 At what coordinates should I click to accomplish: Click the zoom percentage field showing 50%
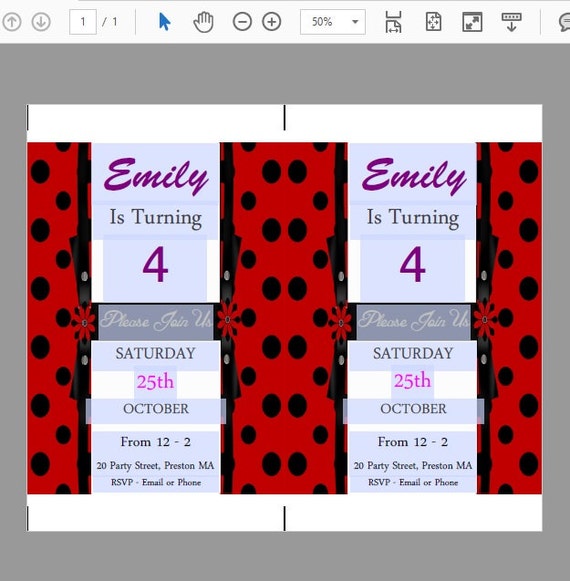pos(322,22)
